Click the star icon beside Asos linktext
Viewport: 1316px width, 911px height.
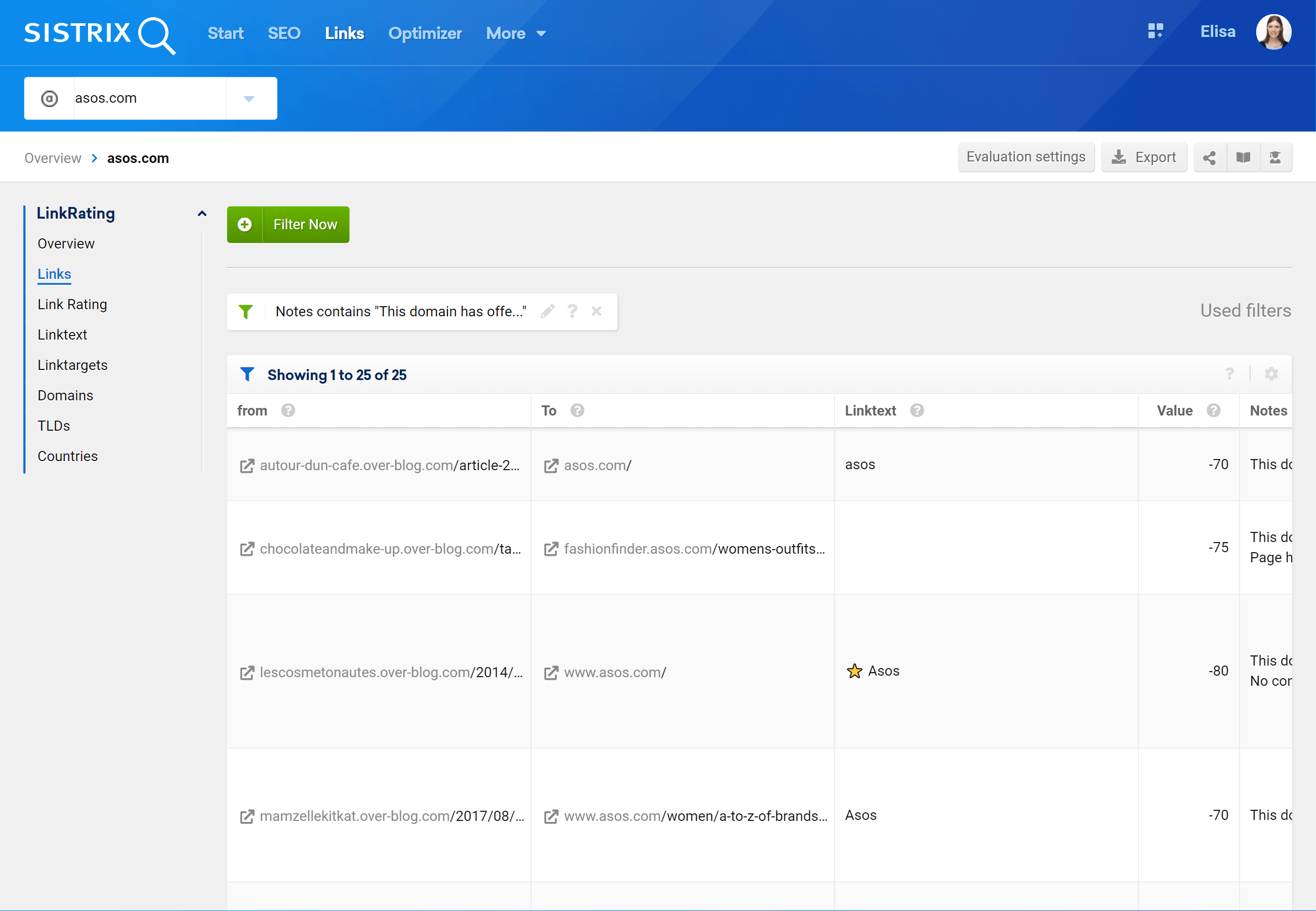tap(854, 671)
